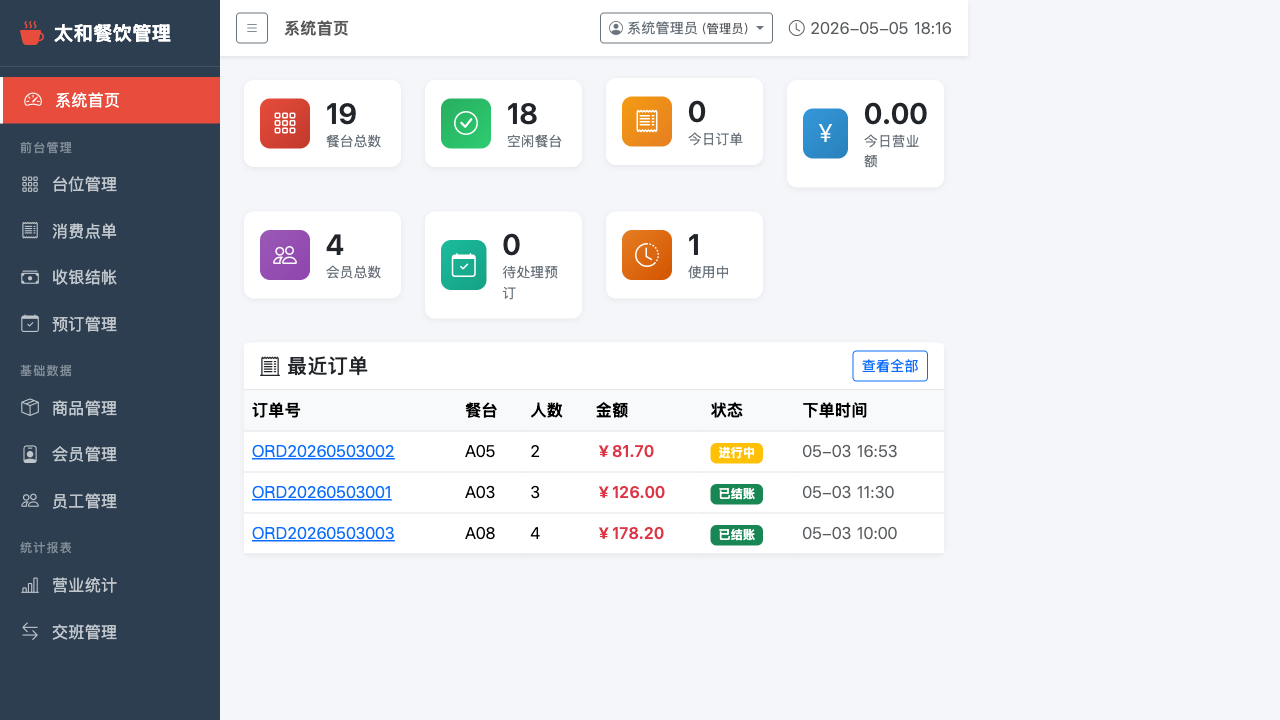Click the order time 05-03 16:53
1280x720 pixels.
(850, 452)
